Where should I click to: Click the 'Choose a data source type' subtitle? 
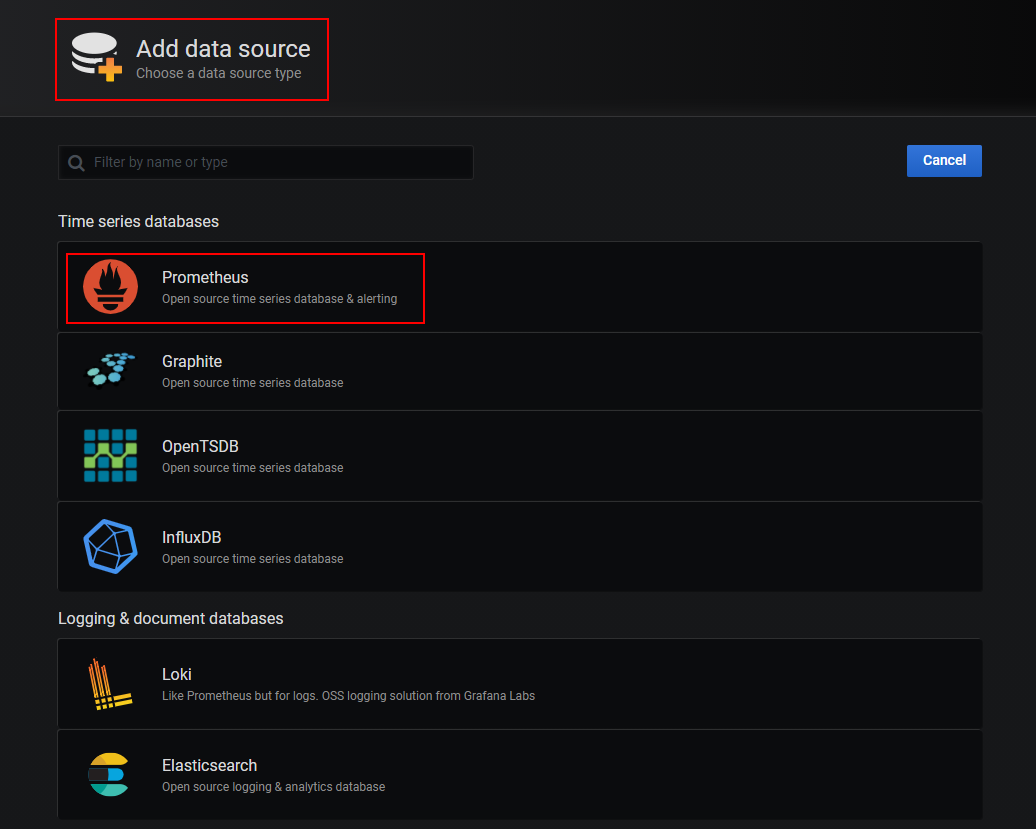(x=219, y=73)
